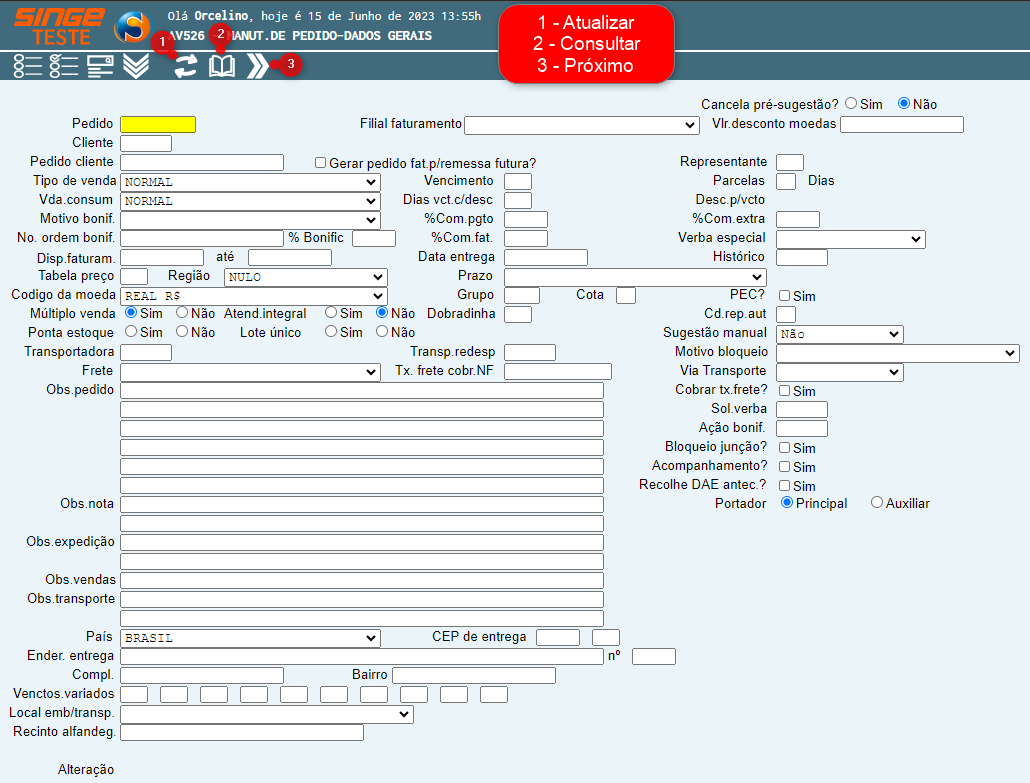Click the Transp.redesp input field

click(530, 353)
